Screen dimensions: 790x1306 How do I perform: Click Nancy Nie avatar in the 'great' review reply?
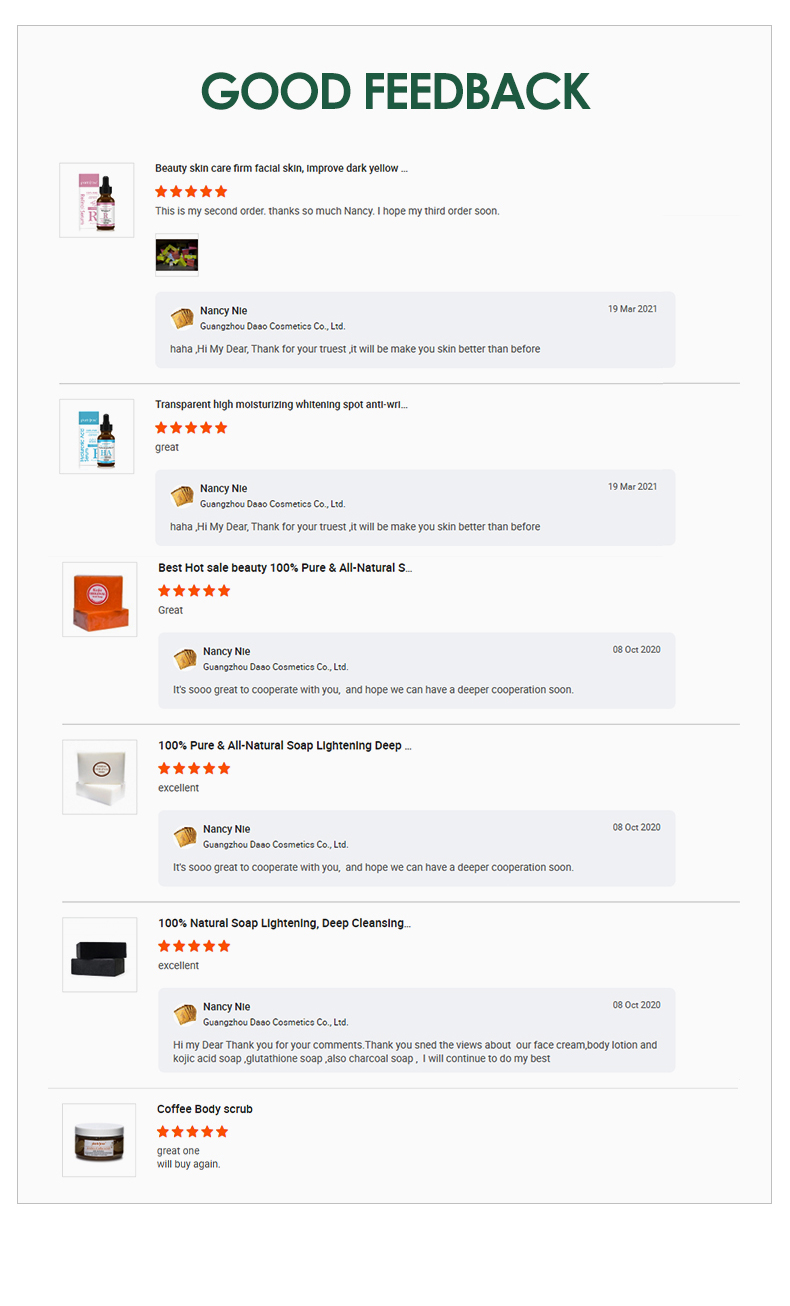[x=182, y=496]
